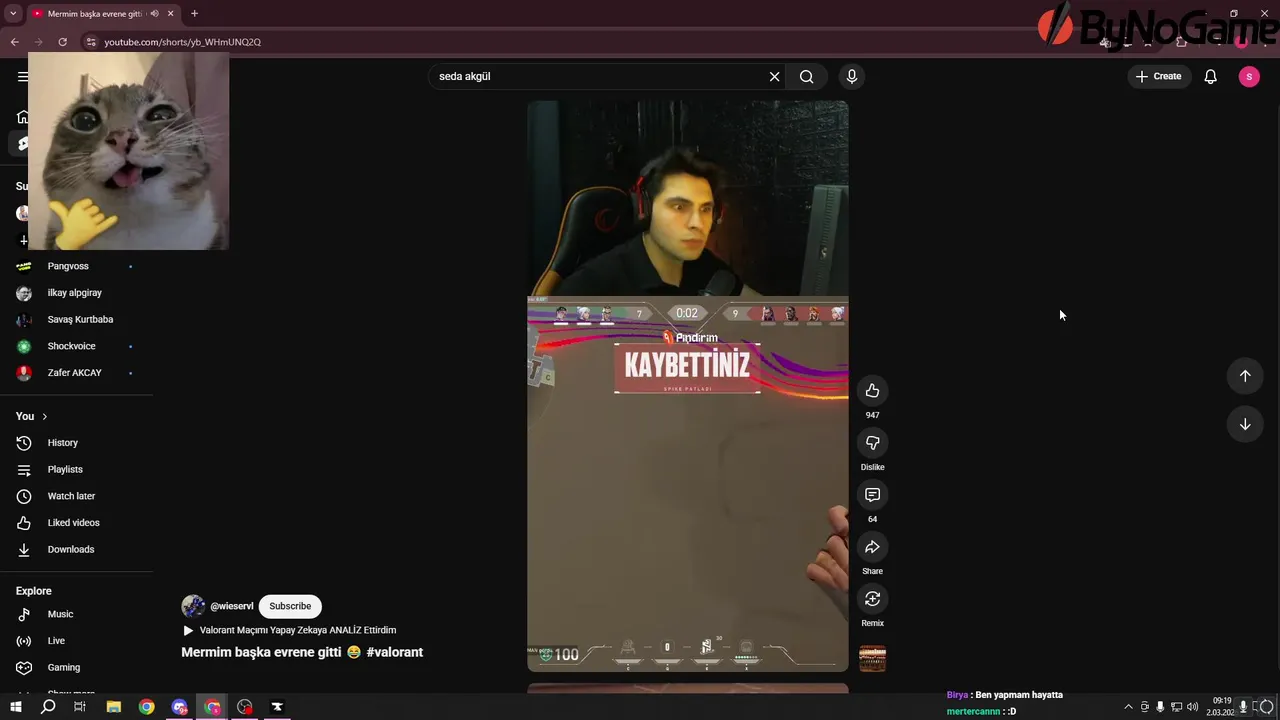Image resolution: width=1280 pixels, height=720 pixels.
Task: Go to the next short with down arrow
Action: [x=1245, y=424]
